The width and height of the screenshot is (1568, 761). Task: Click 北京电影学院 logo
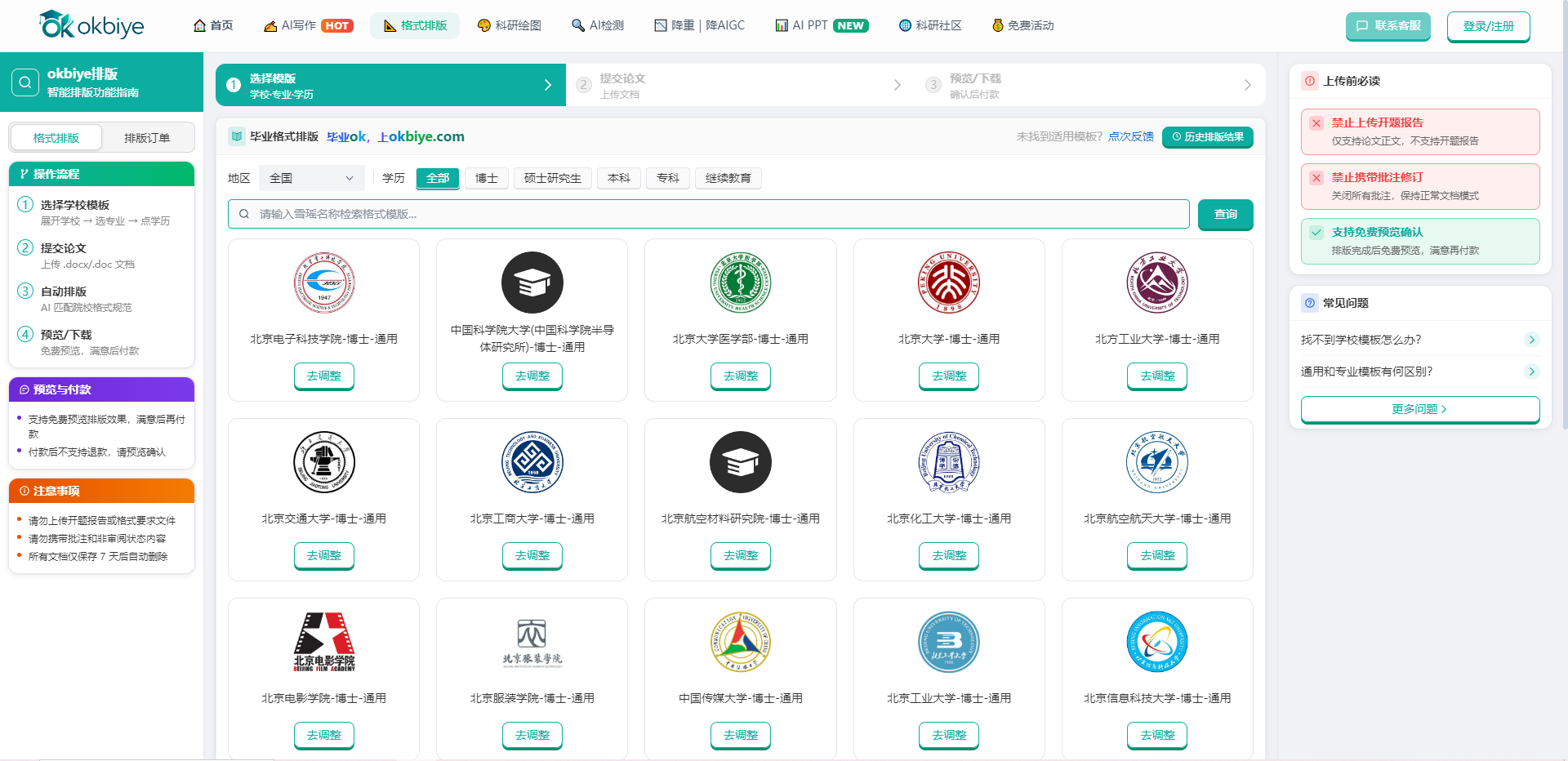(x=324, y=642)
